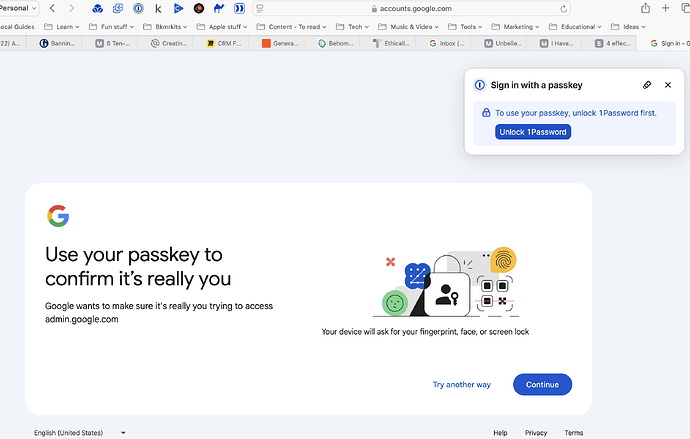Switch to the Bannin... tab

[55, 43]
